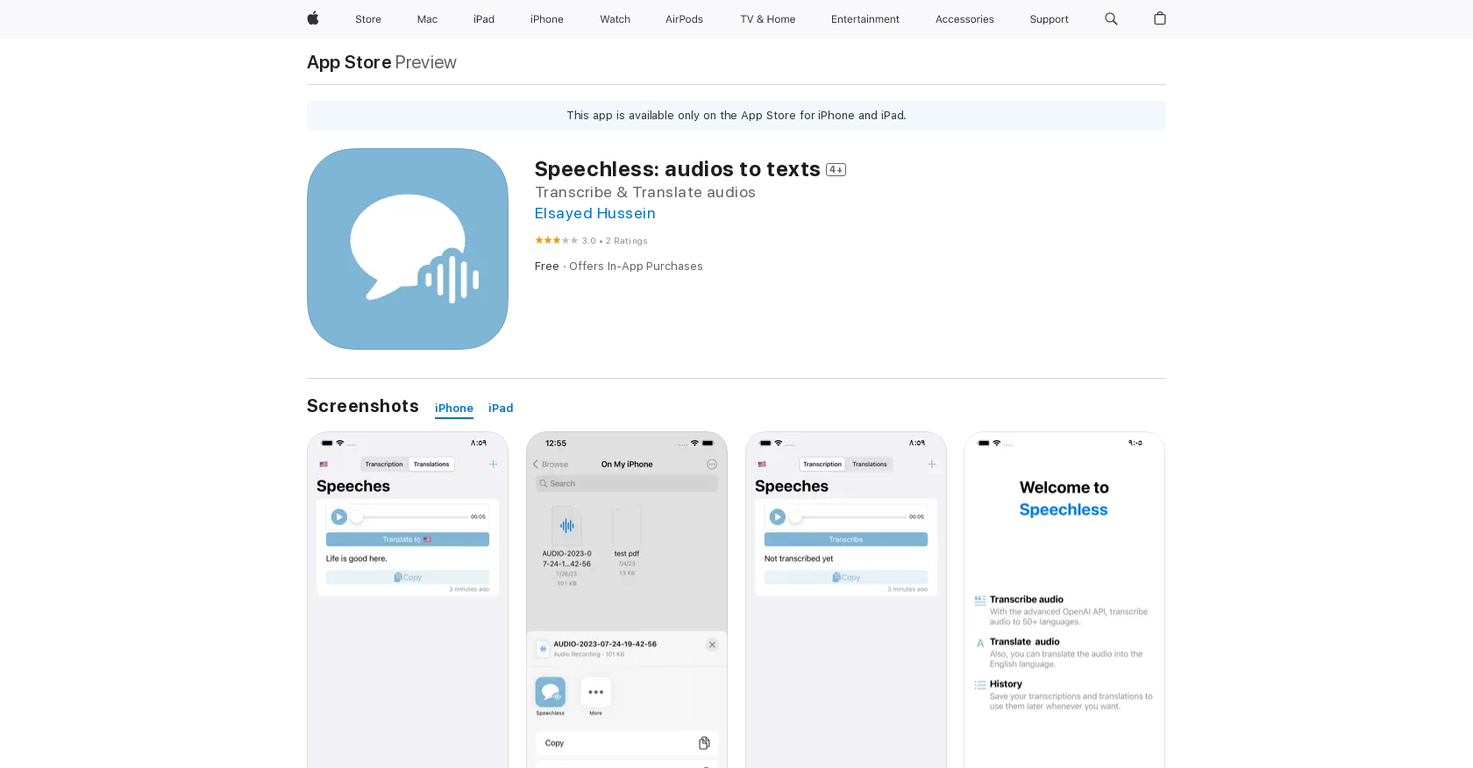Open the Welcome to Speechless screenshot

1064,600
